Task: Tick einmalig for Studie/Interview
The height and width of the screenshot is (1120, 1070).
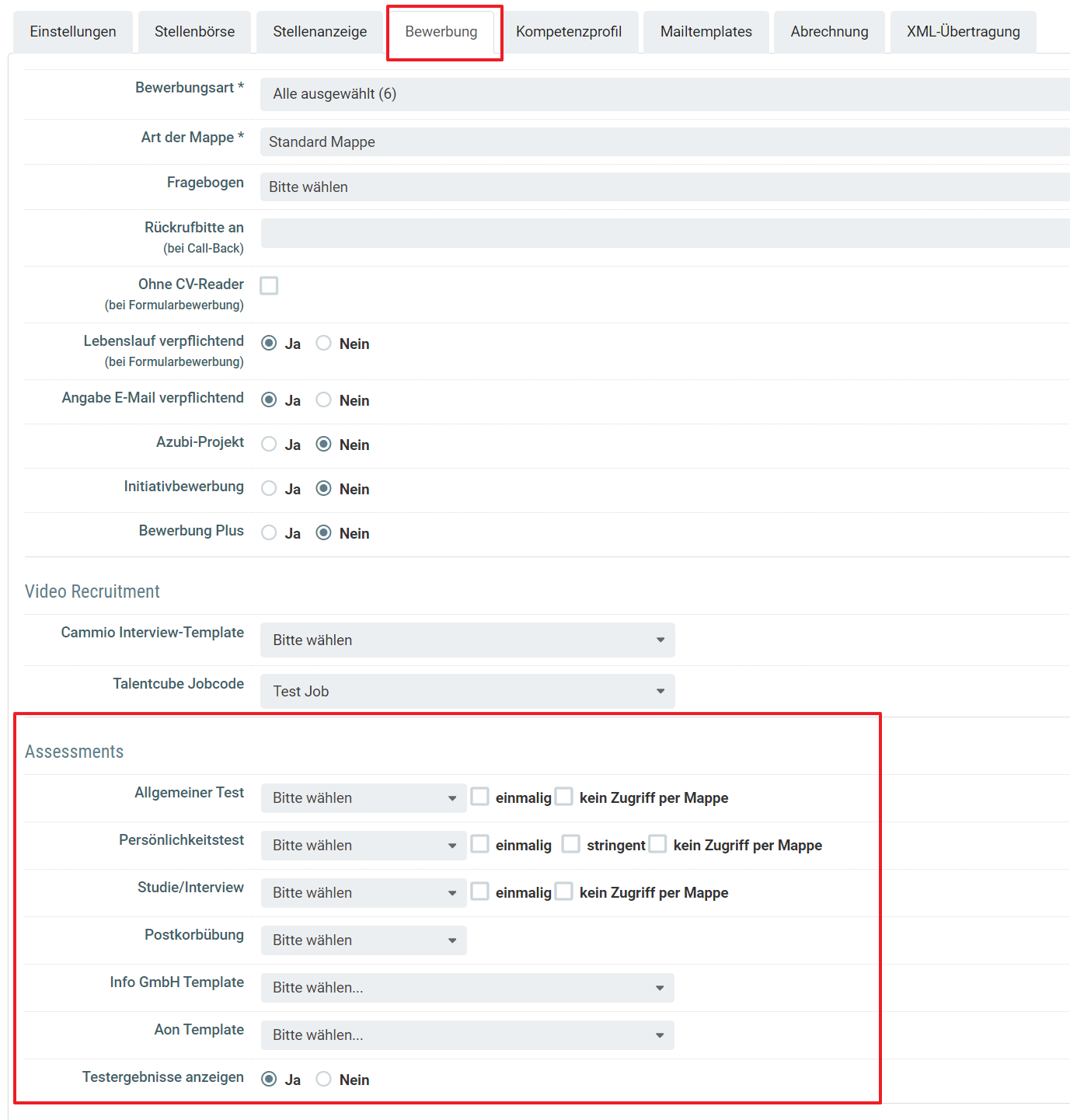Action: 480,891
